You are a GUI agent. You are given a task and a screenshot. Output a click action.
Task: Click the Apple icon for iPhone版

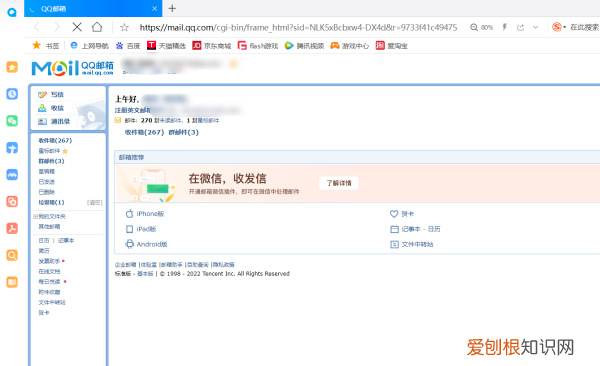[129, 214]
